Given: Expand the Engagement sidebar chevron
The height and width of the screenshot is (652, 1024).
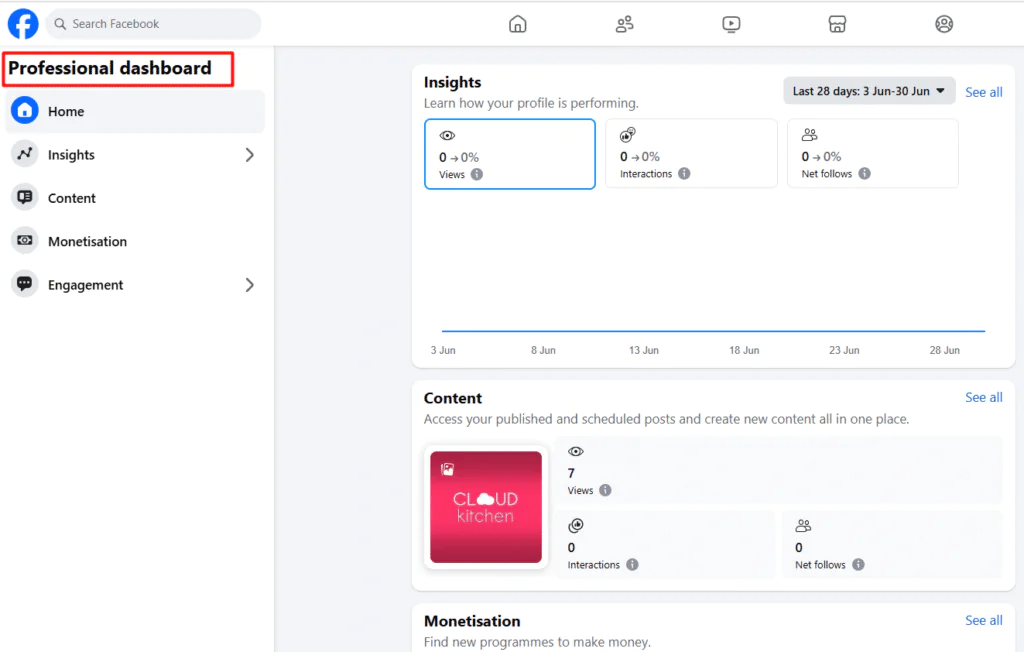Looking at the screenshot, I should pos(249,285).
